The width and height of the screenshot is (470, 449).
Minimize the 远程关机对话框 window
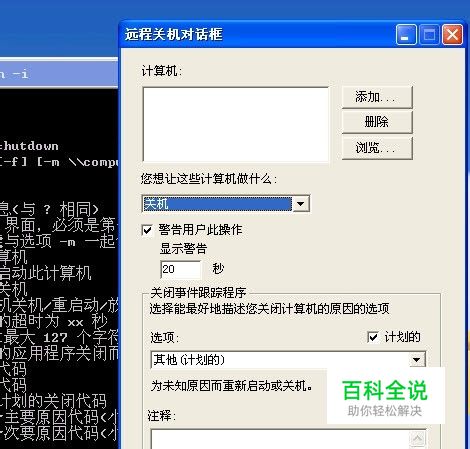point(405,35)
